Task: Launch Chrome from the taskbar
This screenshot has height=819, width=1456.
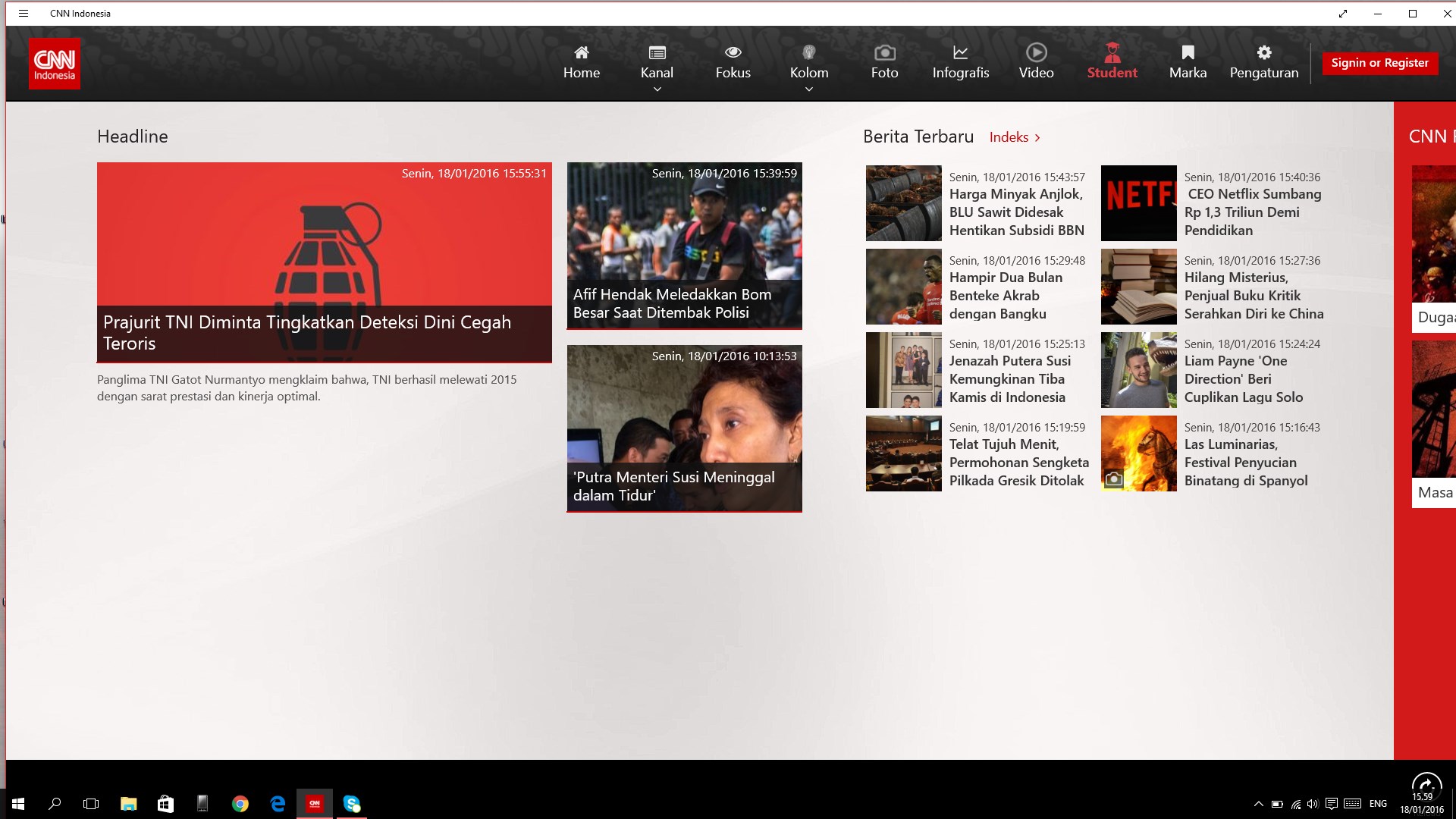Action: [240, 804]
